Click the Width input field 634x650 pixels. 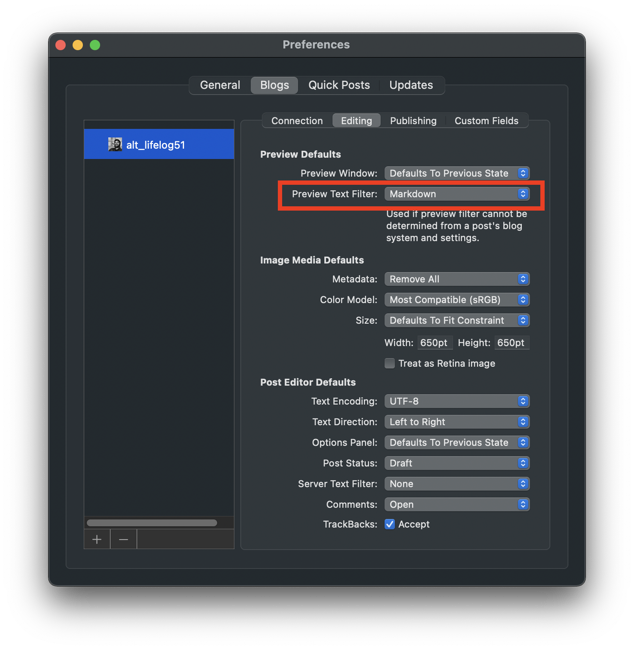point(434,343)
